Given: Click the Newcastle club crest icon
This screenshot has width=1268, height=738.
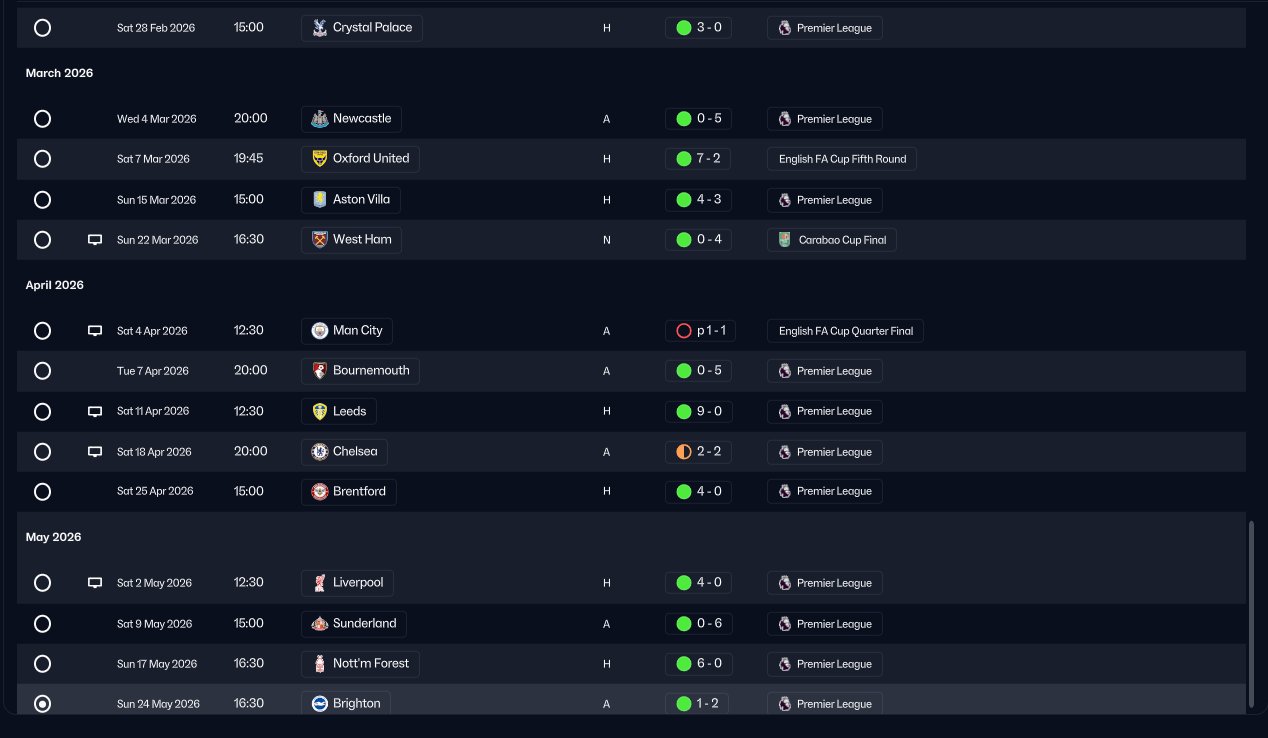Looking at the screenshot, I should [320, 119].
